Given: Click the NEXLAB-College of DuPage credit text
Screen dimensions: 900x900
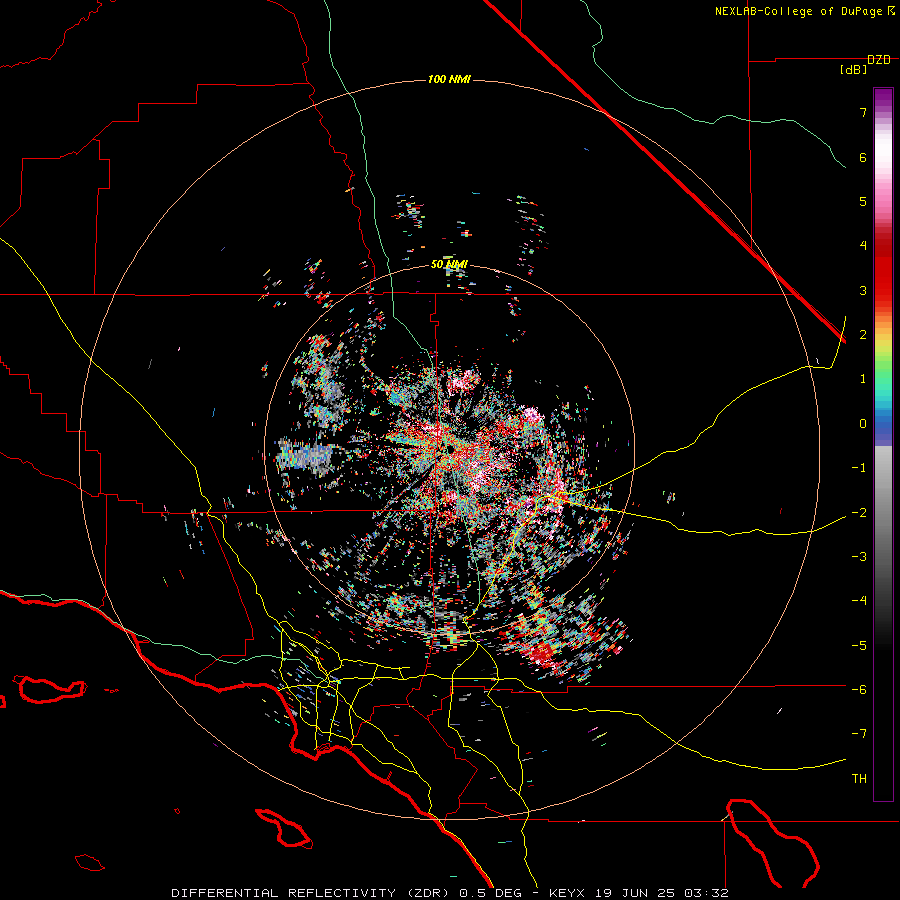Looking at the screenshot, I should pyautogui.click(x=799, y=11).
